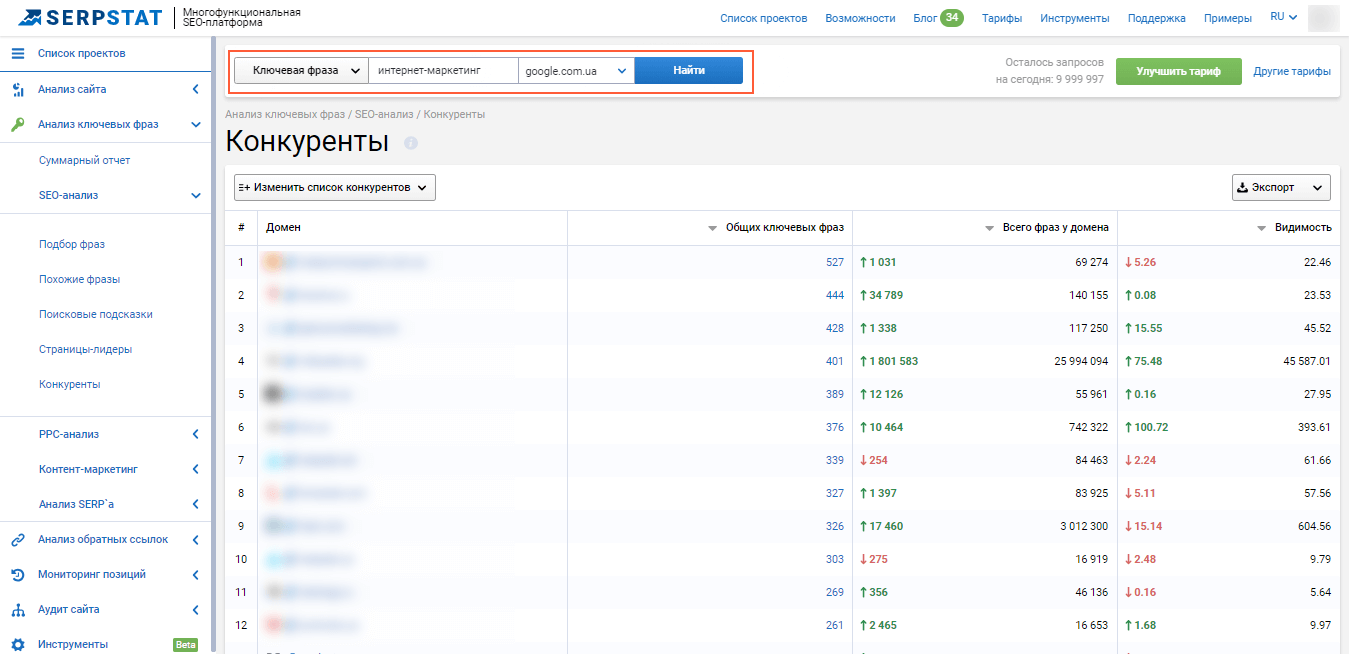This screenshot has height=654, width=1349.
Task: Expand the Изменить список конкурентов dropdown
Action: pos(335,187)
